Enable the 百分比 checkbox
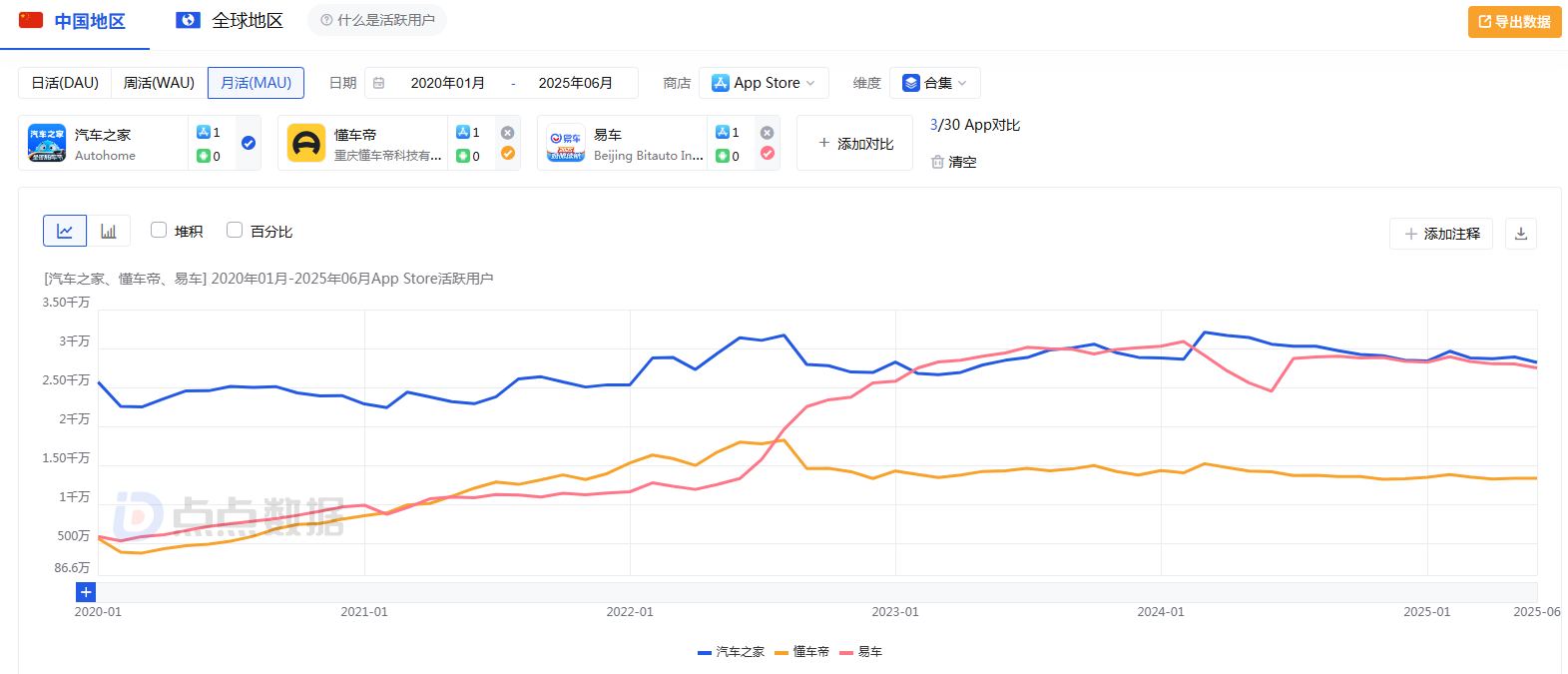This screenshot has width=1568, height=674. tap(235, 231)
